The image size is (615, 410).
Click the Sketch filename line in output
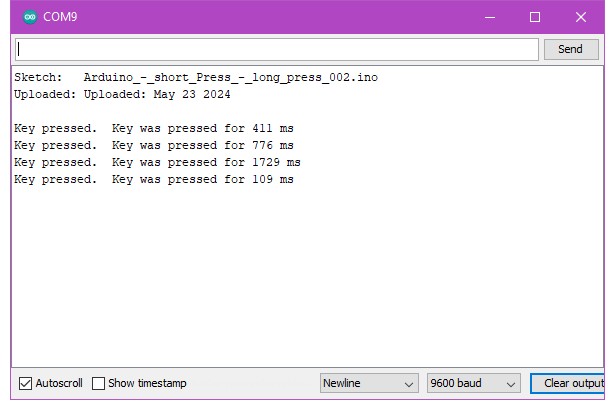click(x=196, y=77)
